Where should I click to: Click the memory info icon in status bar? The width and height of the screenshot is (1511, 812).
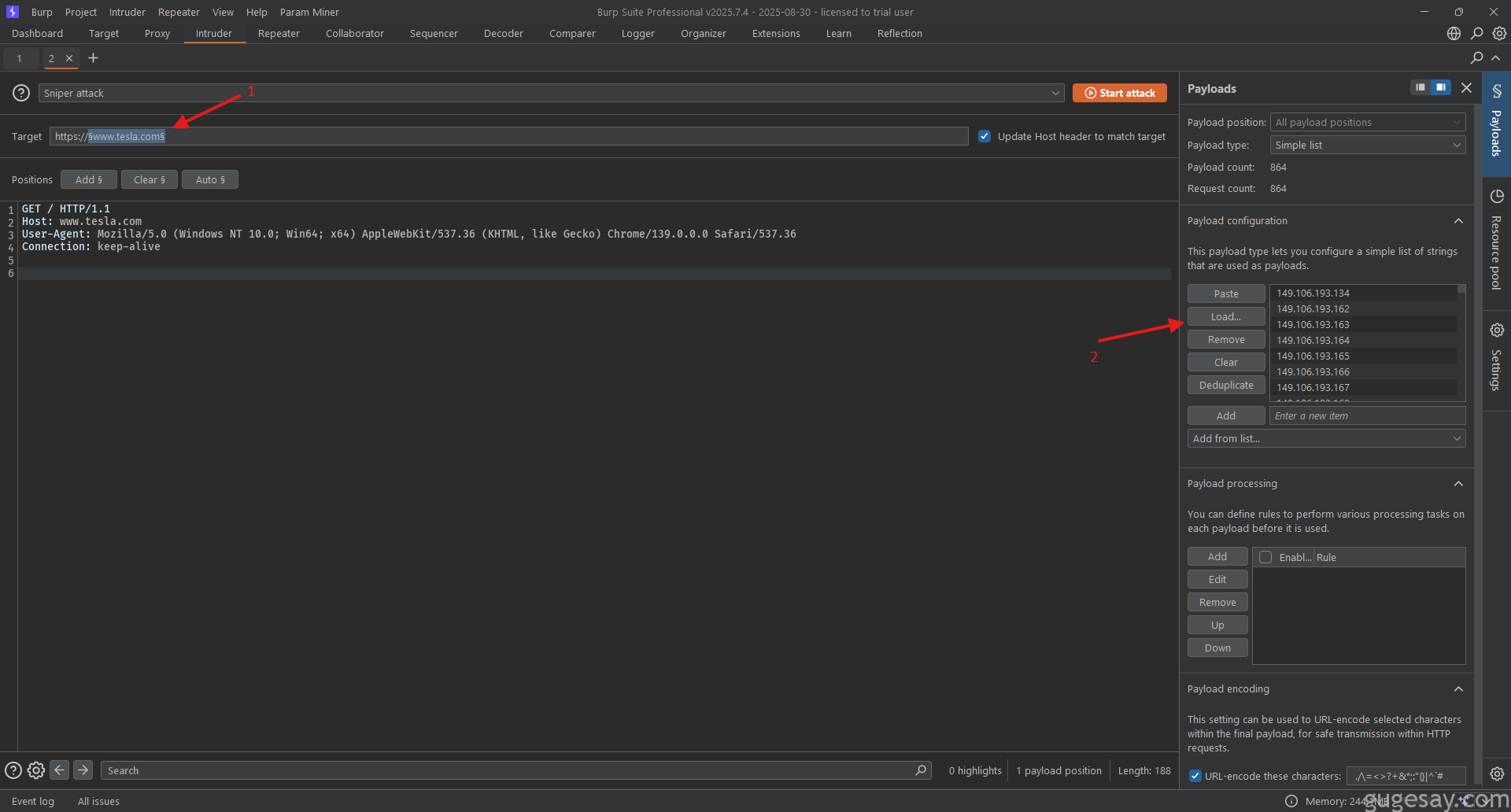pyautogui.click(x=1291, y=801)
